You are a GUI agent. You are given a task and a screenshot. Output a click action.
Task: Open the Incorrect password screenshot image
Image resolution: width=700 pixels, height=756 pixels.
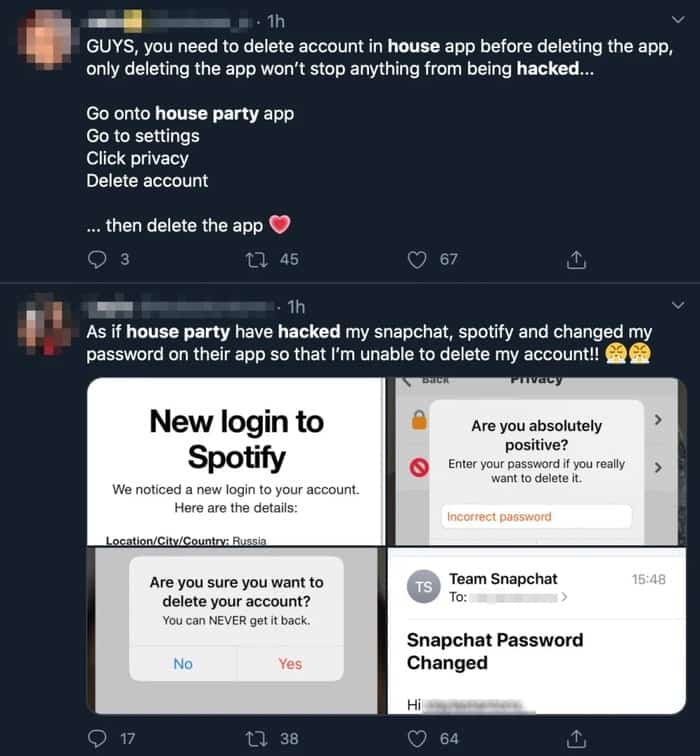coord(537,461)
